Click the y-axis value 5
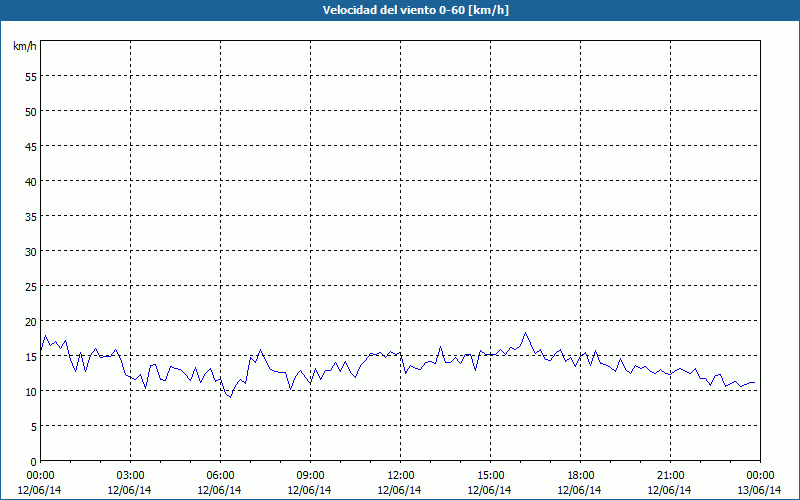800x500 pixels. point(34,427)
